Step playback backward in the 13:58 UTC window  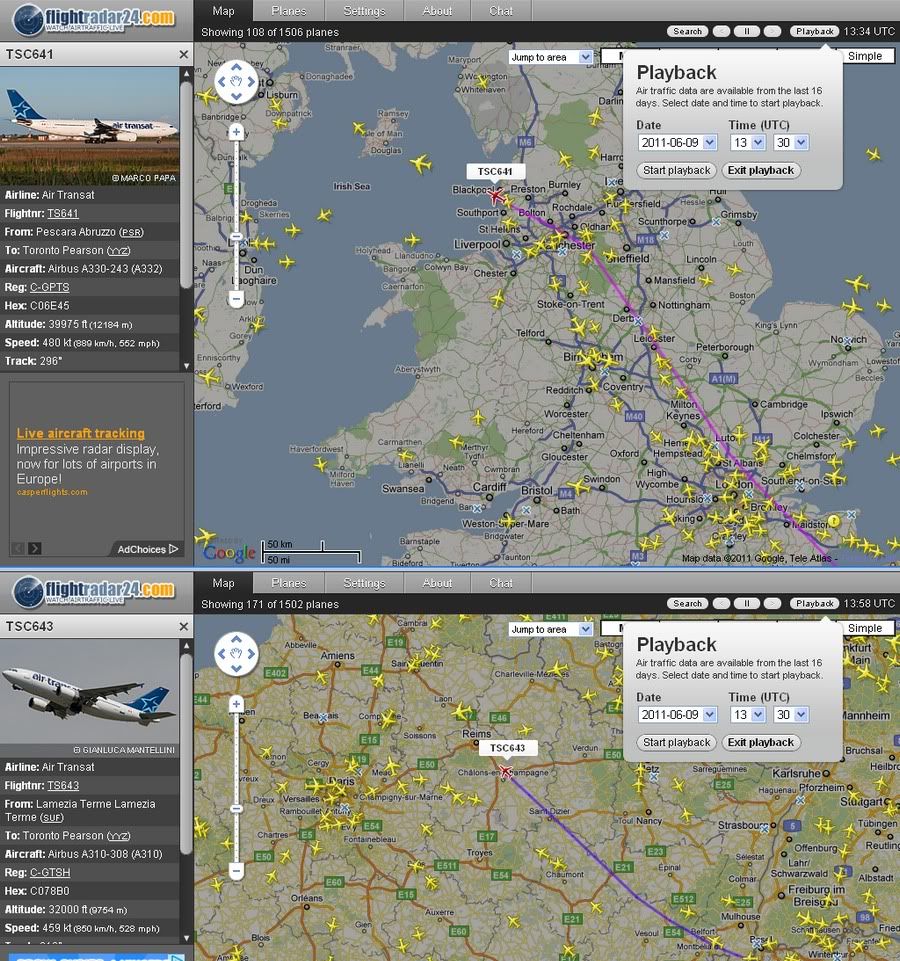tap(722, 603)
